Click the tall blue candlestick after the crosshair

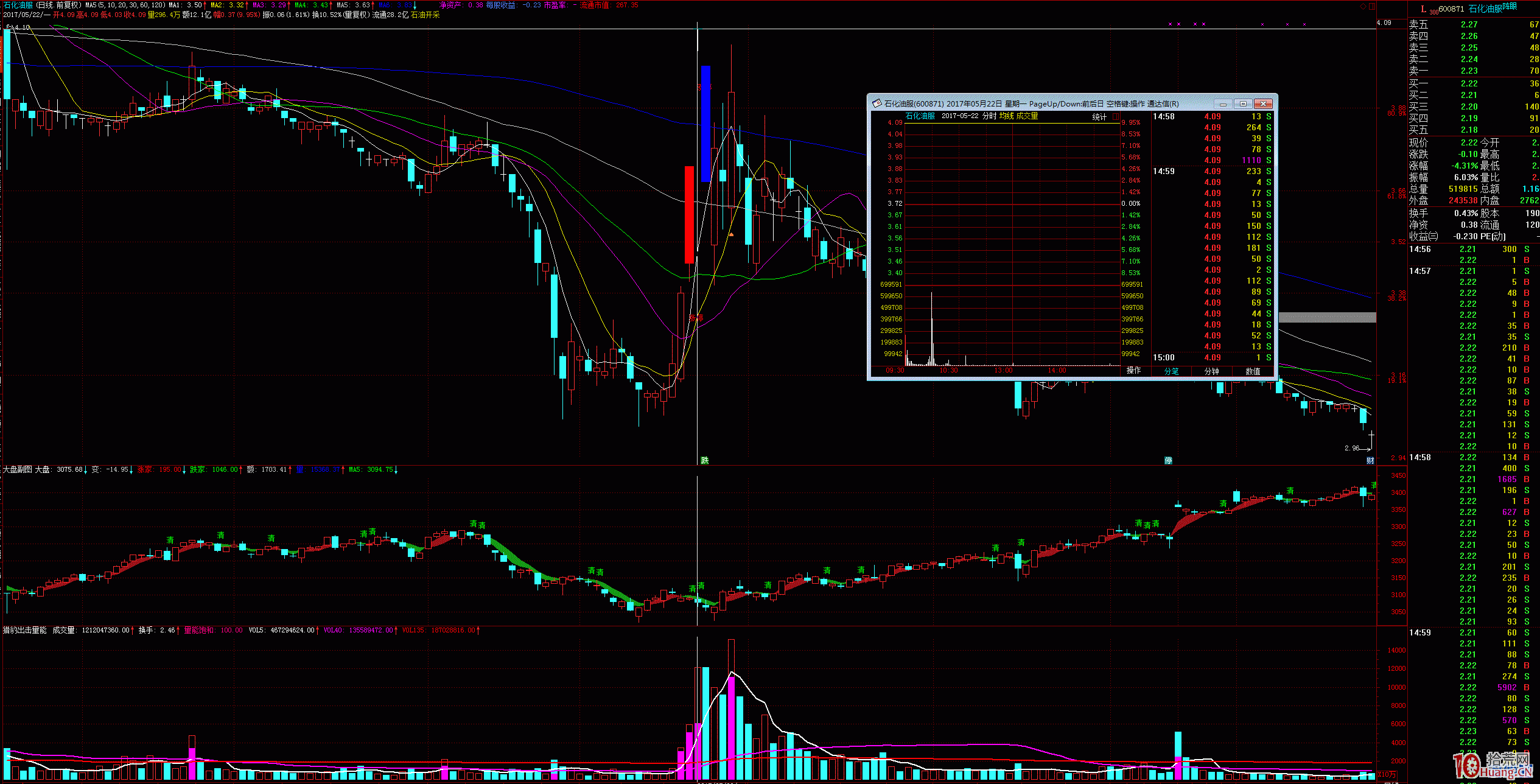[x=705, y=124]
